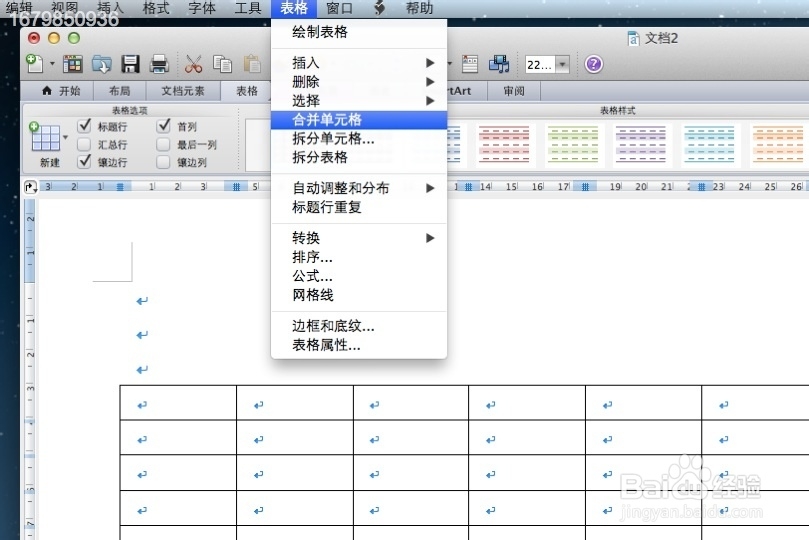Toggle the 镶边行 checkbox

point(84,161)
